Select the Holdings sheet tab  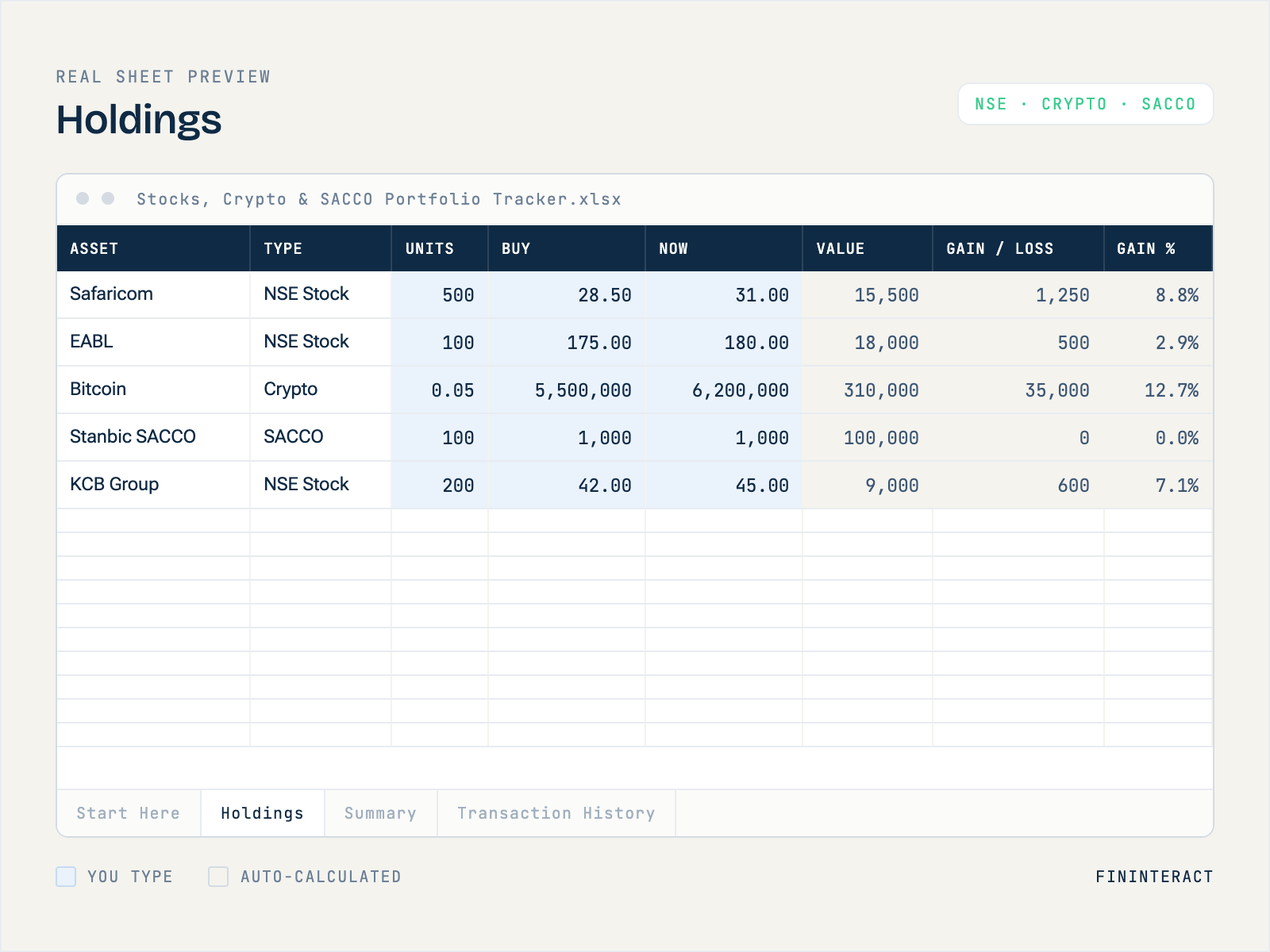[263, 813]
